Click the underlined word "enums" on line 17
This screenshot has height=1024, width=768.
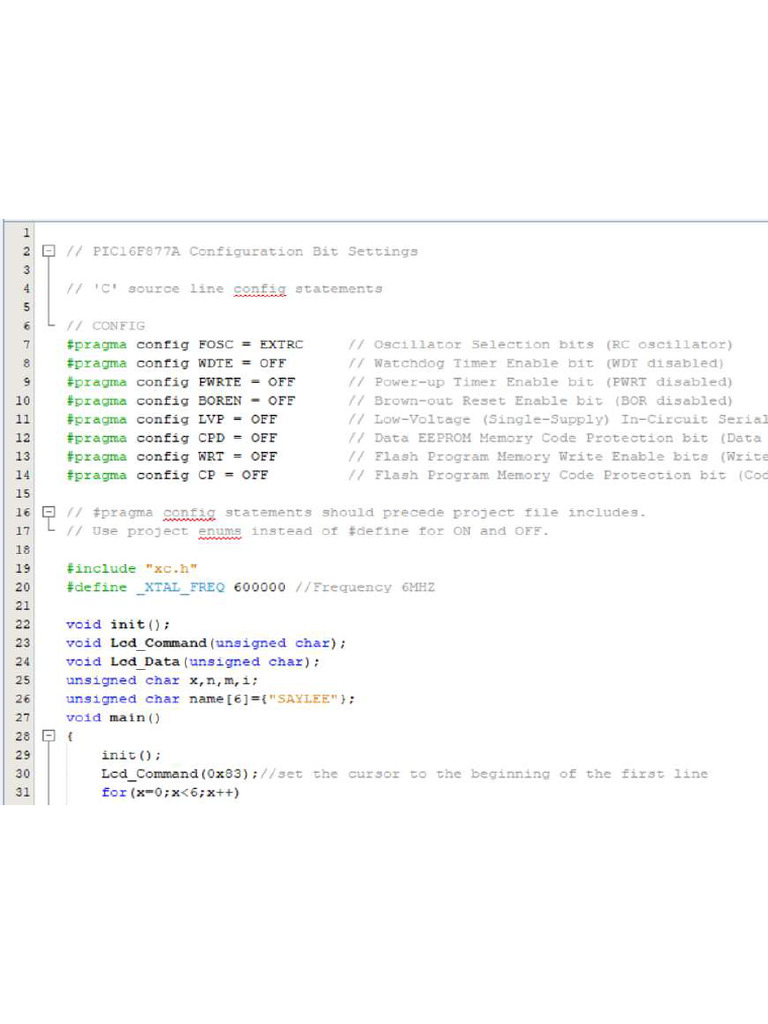coord(219,532)
